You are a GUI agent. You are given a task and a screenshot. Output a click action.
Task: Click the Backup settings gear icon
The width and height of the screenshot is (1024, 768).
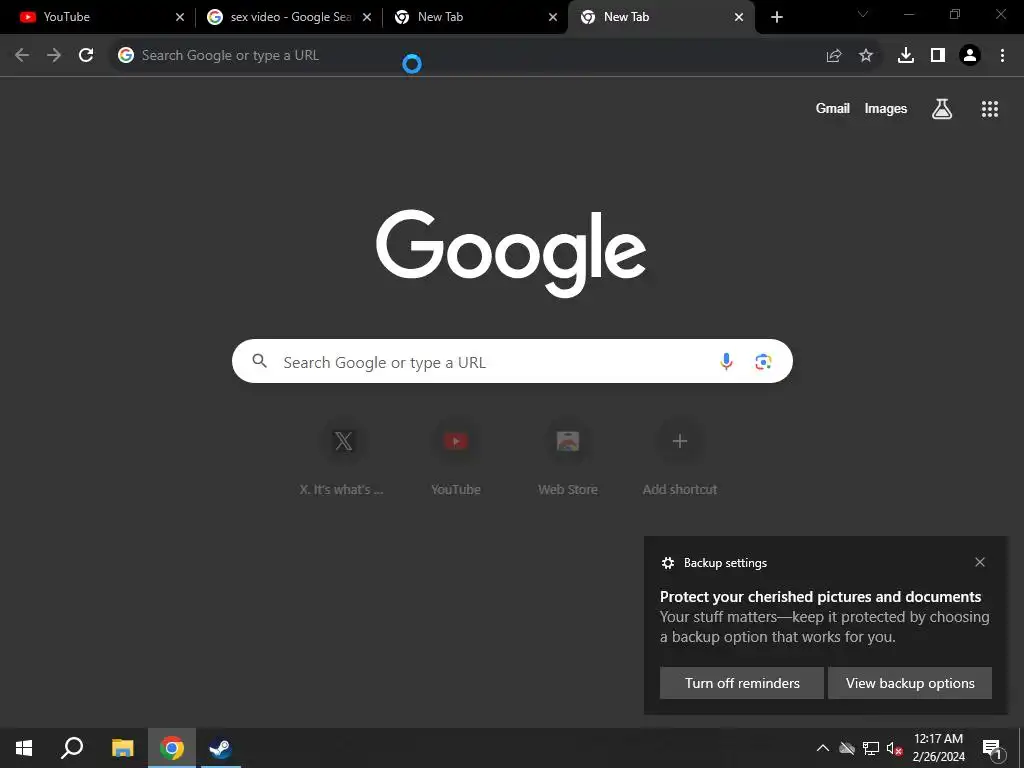point(667,563)
